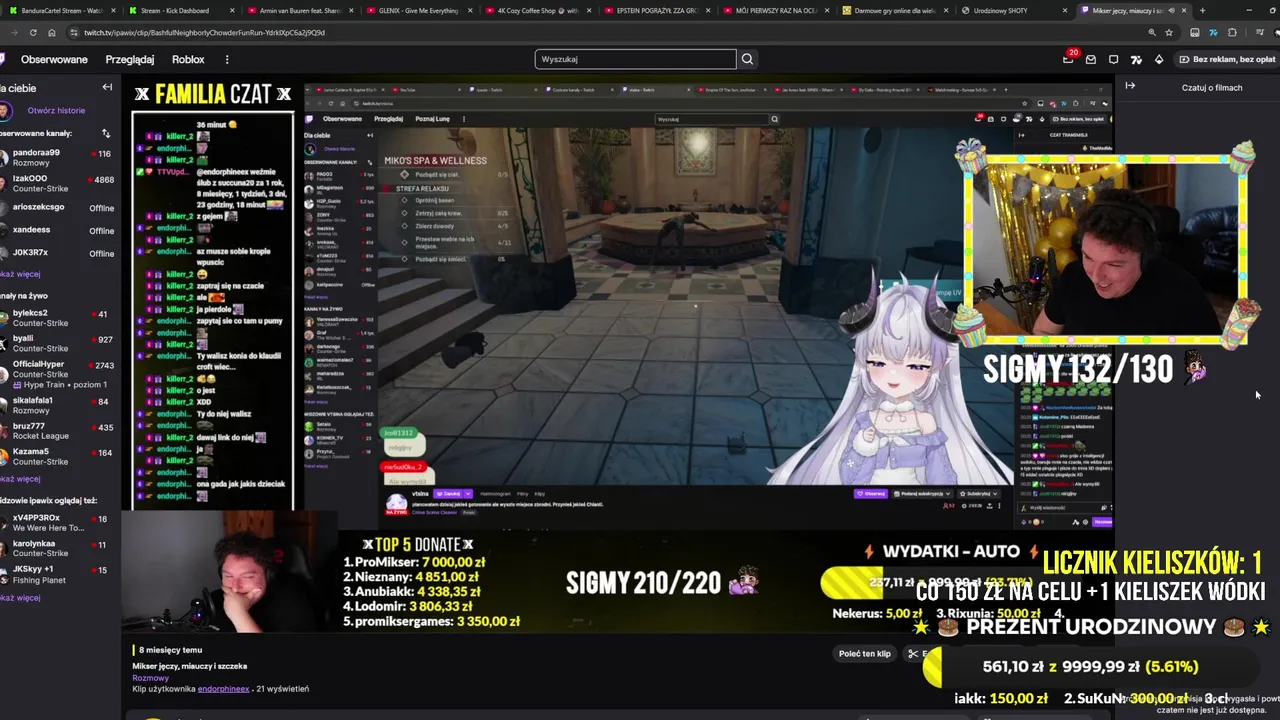
Task: Collapse the left sidebar arrow
Action: pos(107,87)
